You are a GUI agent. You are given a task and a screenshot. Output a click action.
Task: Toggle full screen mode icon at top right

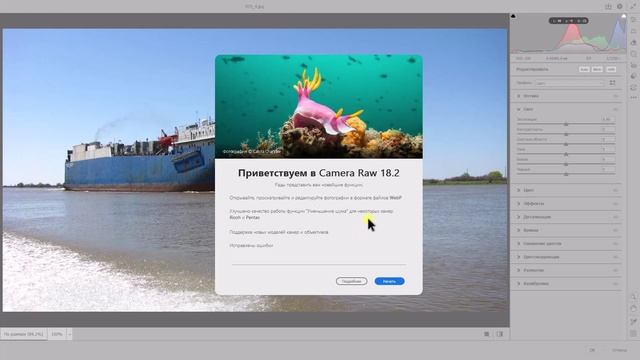point(633,7)
